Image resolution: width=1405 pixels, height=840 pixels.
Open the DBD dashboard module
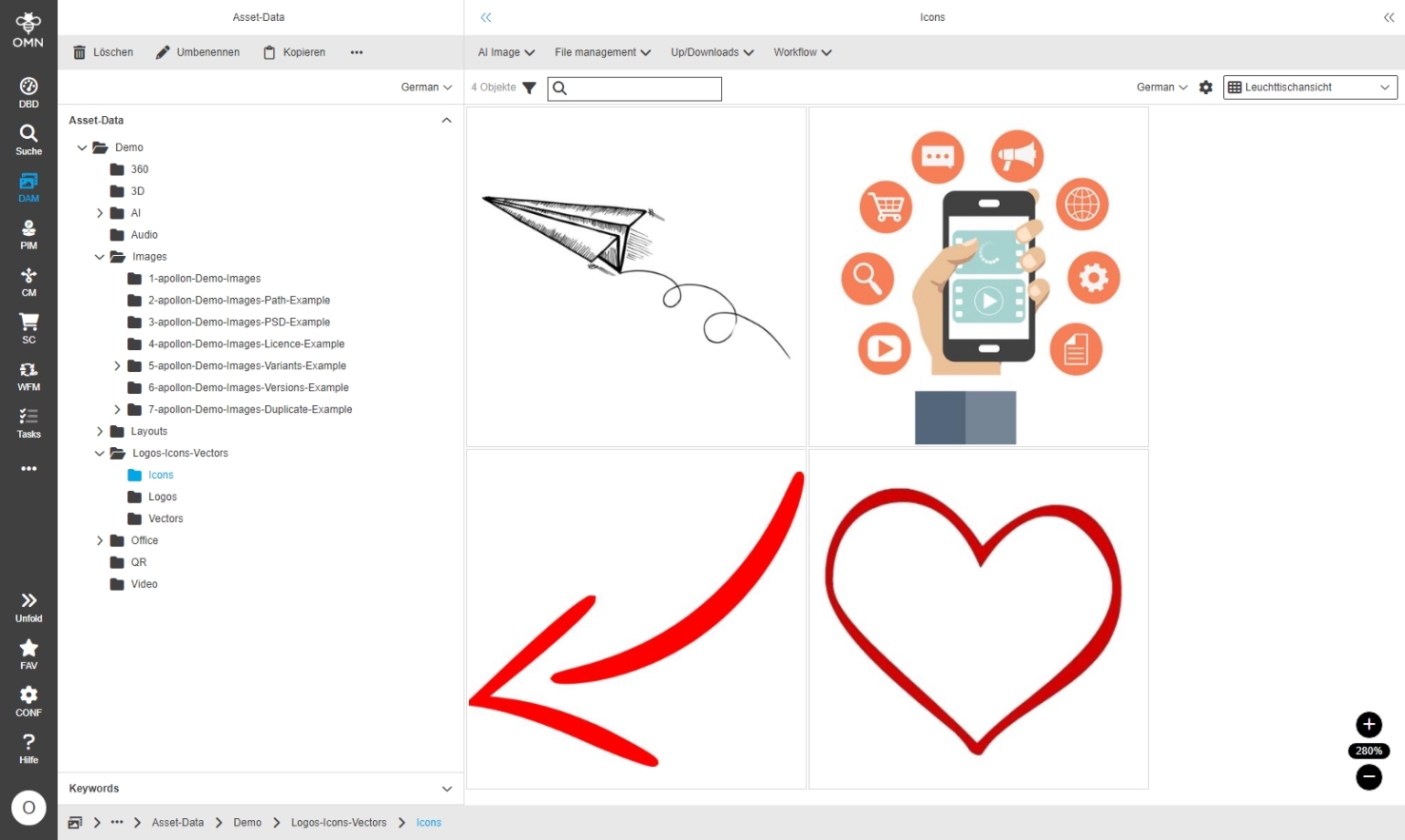click(x=29, y=93)
